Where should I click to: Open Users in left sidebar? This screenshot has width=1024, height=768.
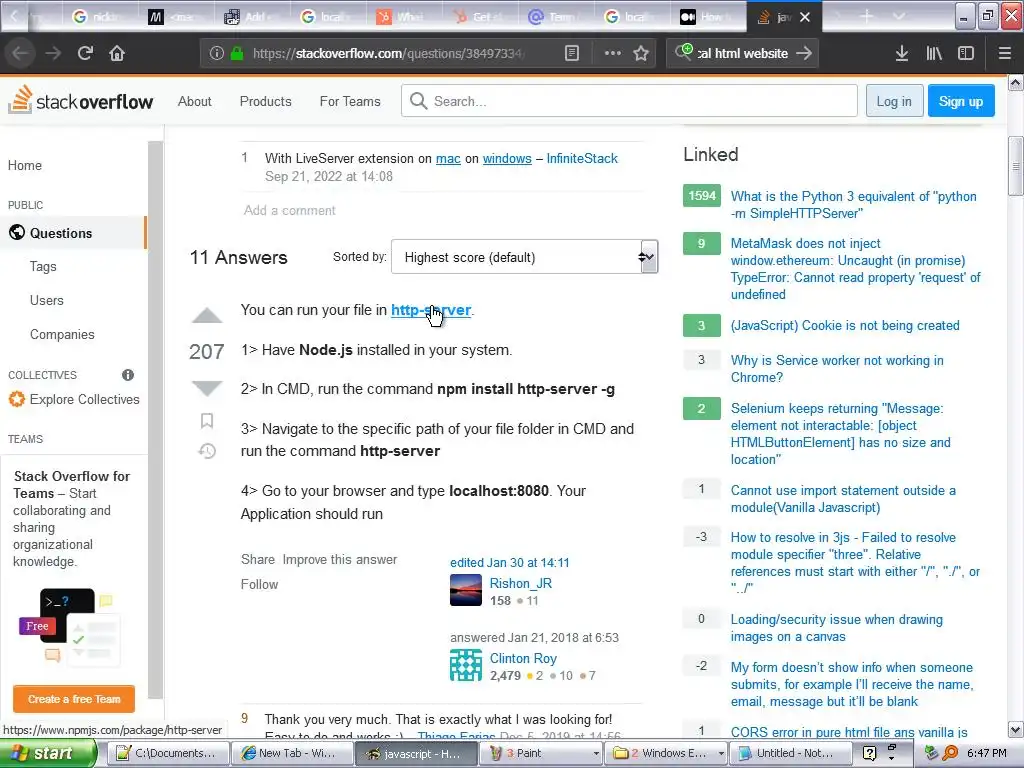46,300
